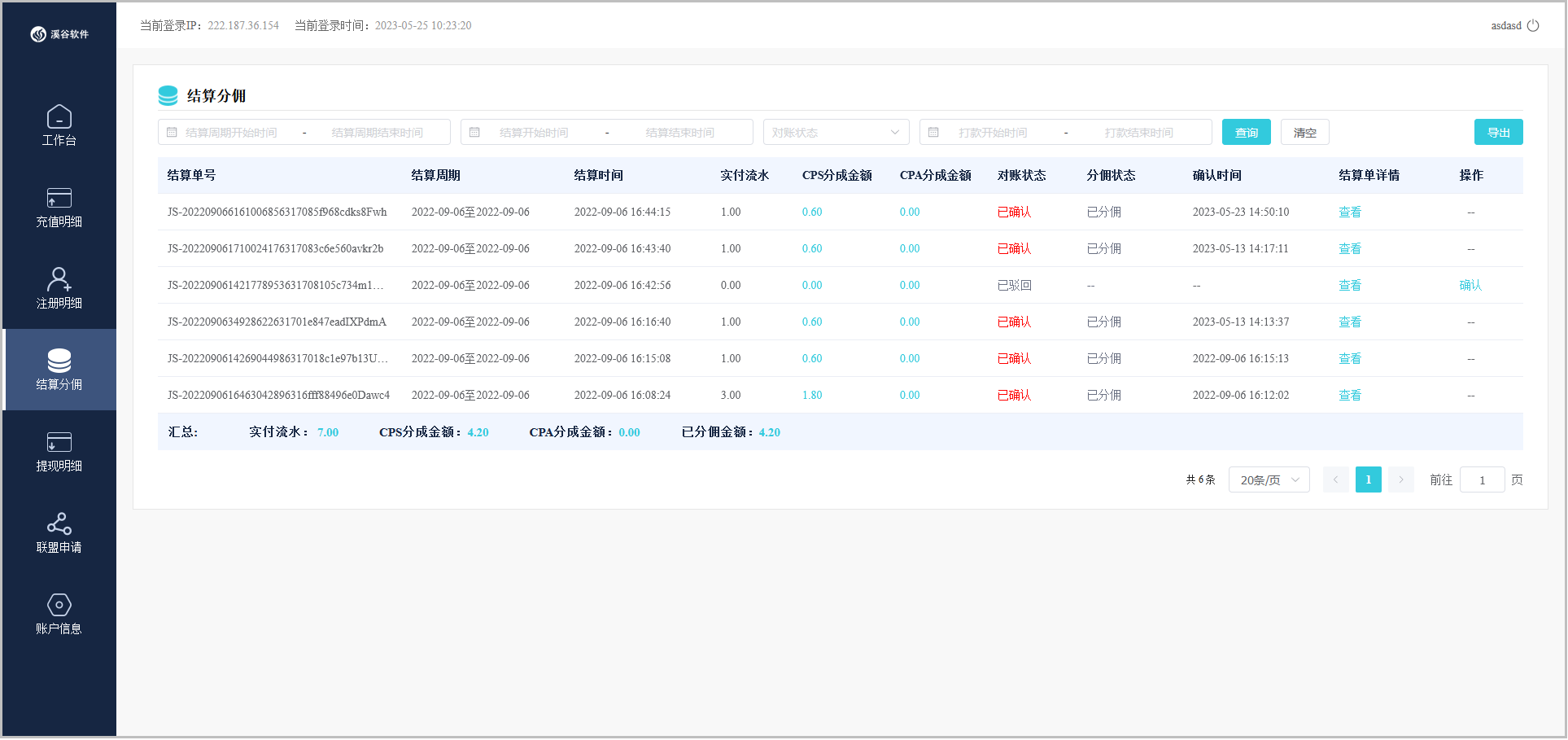Click 结算周期结束时间 input field
Screen dimensions: 1568x740
tap(378, 132)
